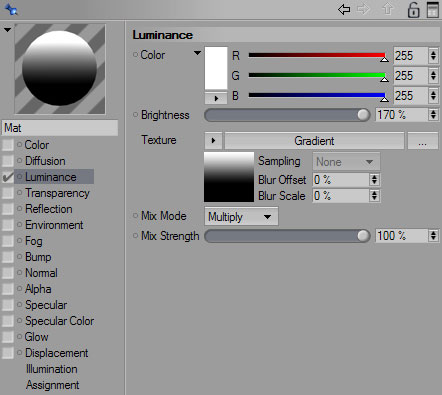Click the R value spinner arrows
Screen dimensions: 442x395
433,56
